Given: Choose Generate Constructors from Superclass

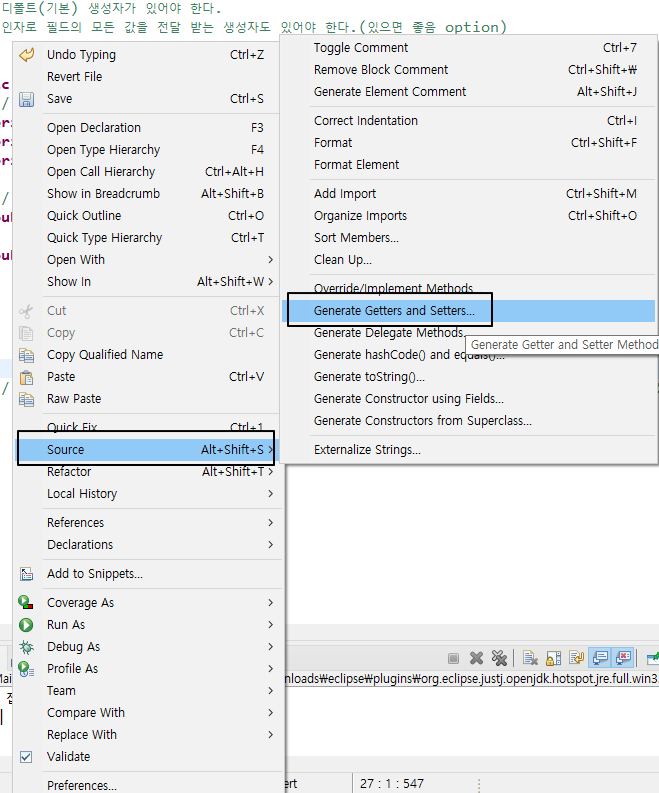Looking at the screenshot, I should point(468,421).
